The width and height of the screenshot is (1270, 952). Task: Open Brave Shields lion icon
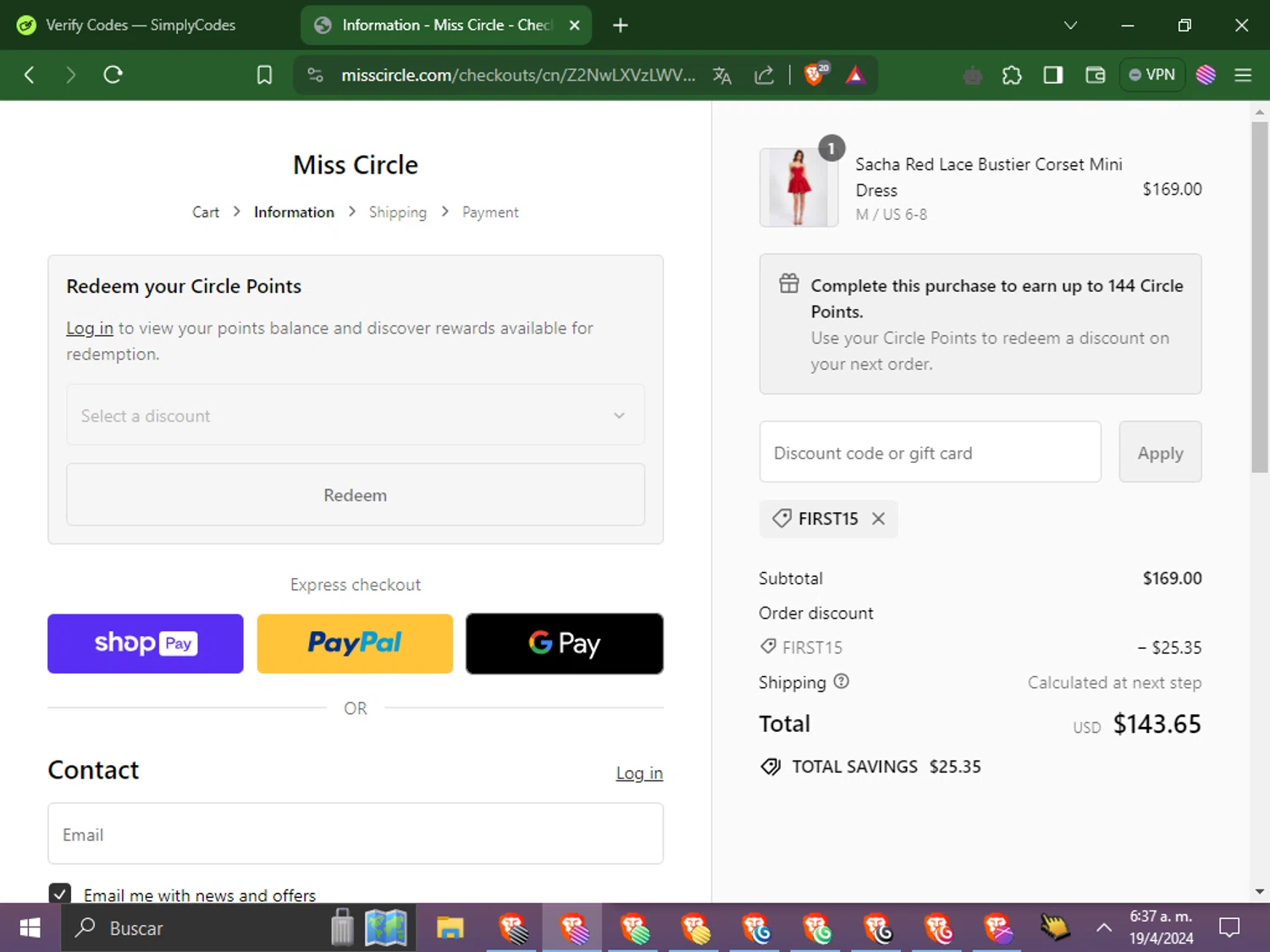tap(814, 74)
